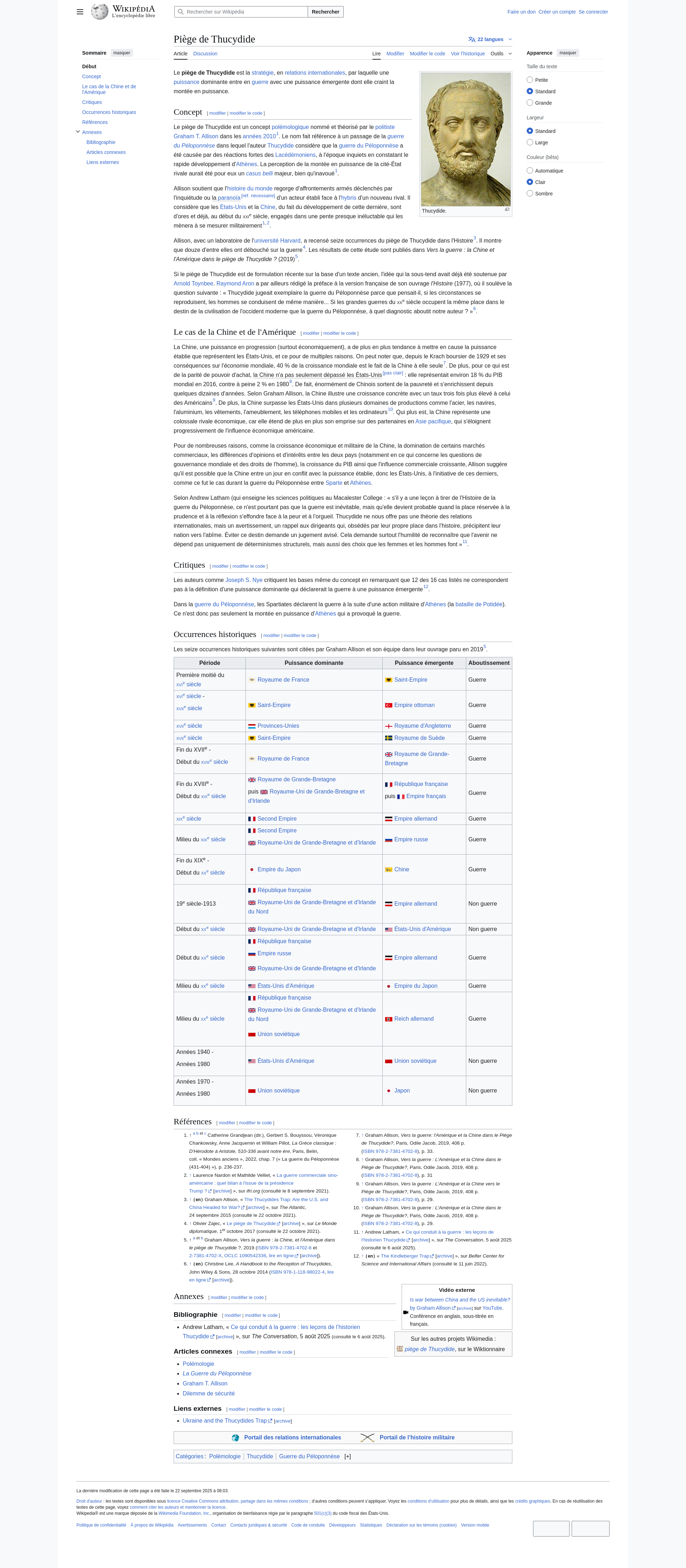The image size is (686, 1568).
Task: Click the language translation icon
Action: click(472, 40)
